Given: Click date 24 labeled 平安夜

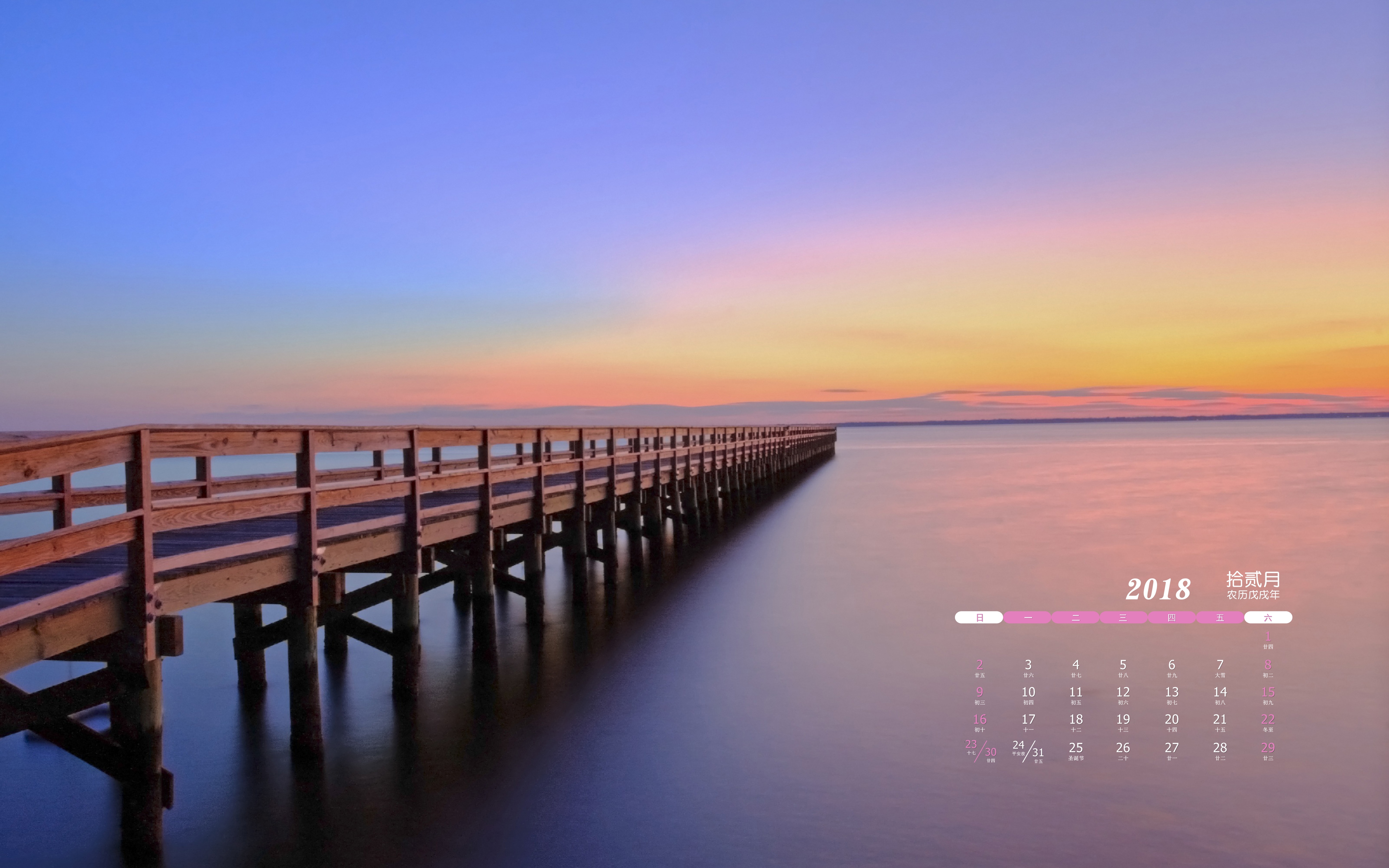Looking at the screenshot, I should pyautogui.click(x=1018, y=745).
